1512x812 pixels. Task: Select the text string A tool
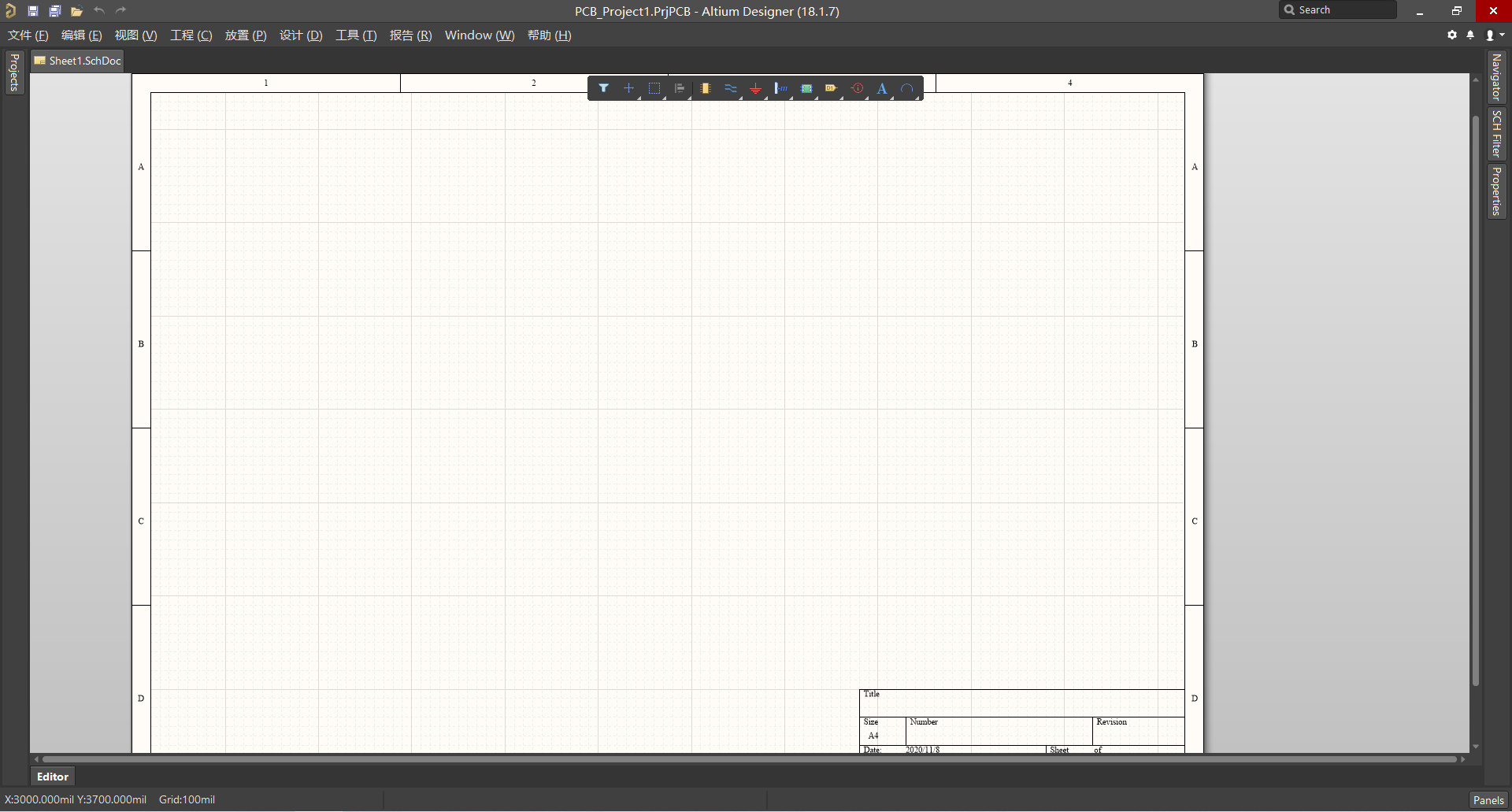(x=882, y=88)
